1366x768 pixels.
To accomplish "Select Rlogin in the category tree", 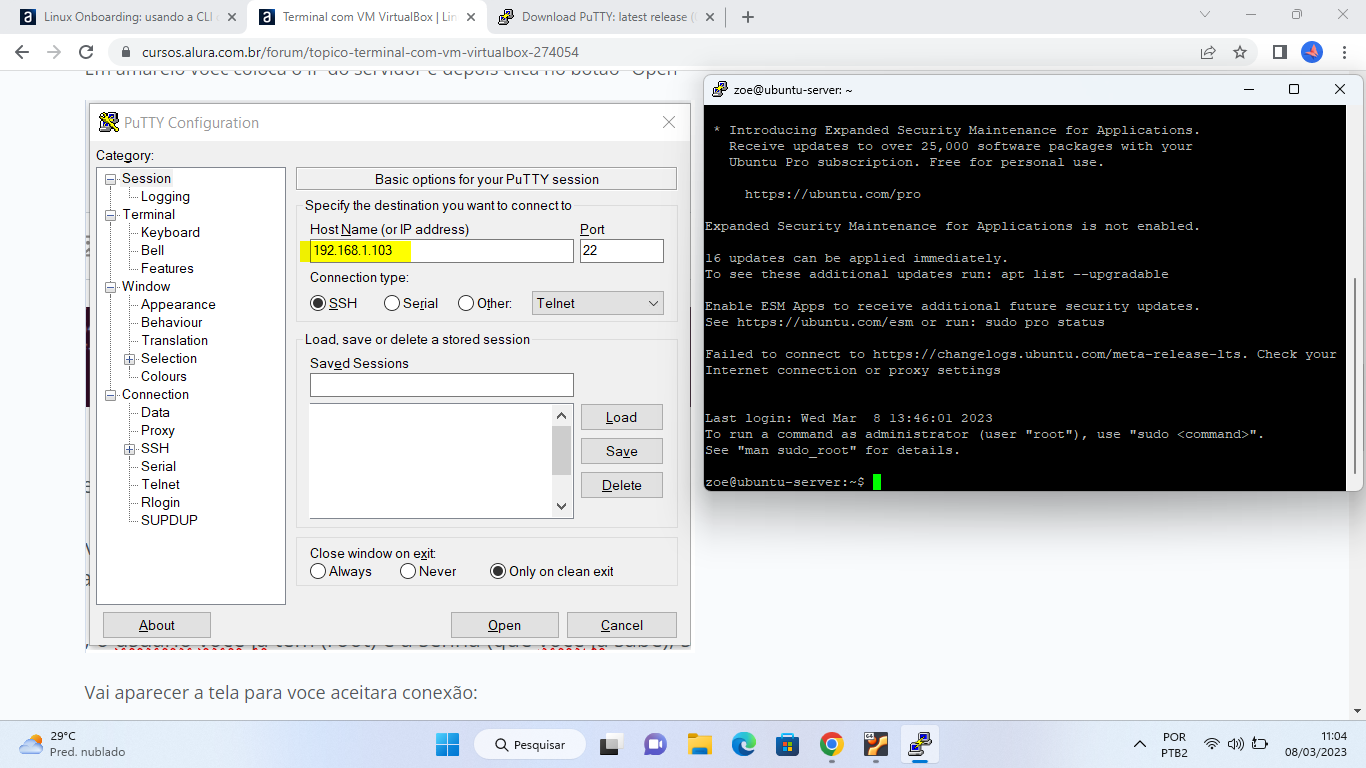I will pos(160,502).
